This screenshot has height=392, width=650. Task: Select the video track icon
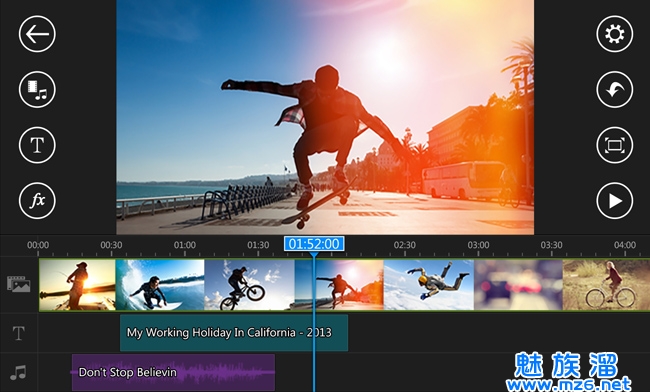tap(19, 284)
